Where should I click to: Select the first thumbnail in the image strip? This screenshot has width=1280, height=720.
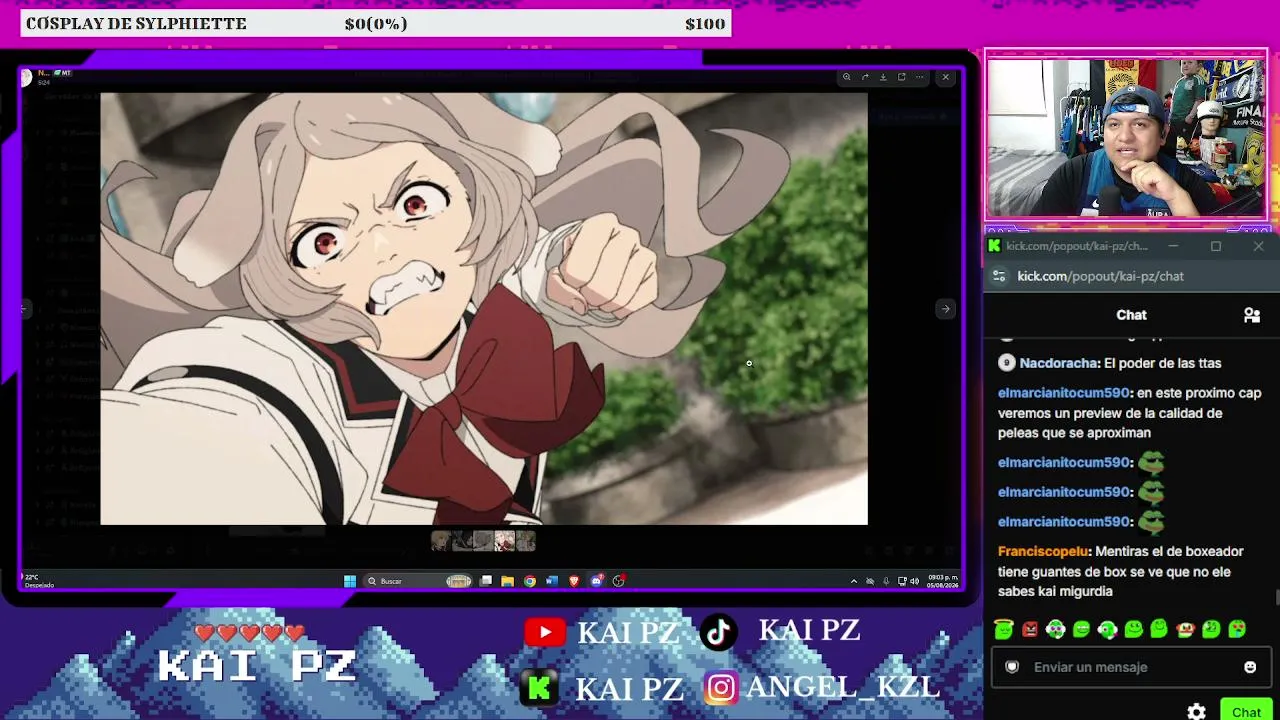pos(441,541)
